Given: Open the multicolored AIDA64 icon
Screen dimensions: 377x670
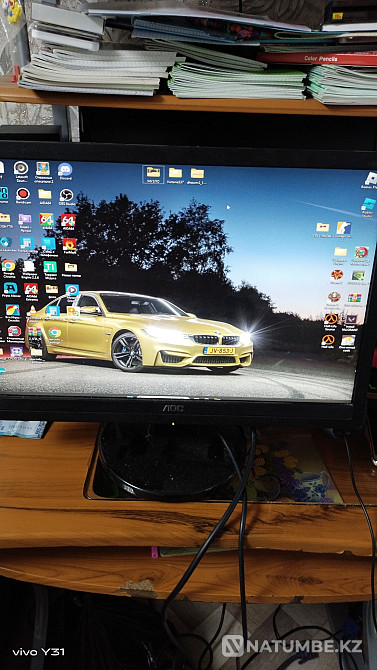Looking at the screenshot, I should tap(47, 220).
